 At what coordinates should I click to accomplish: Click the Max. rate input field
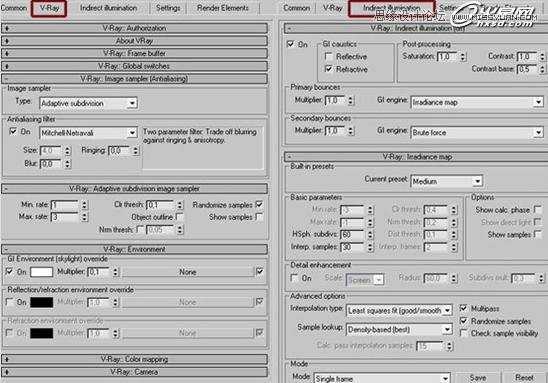pyautogui.click(x=65, y=217)
